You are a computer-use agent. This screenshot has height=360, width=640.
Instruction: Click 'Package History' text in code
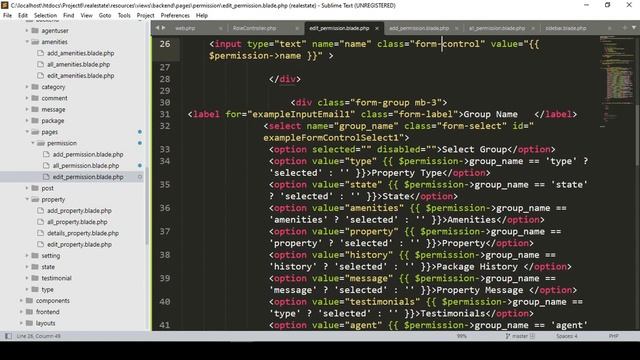(x=477, y=267)
